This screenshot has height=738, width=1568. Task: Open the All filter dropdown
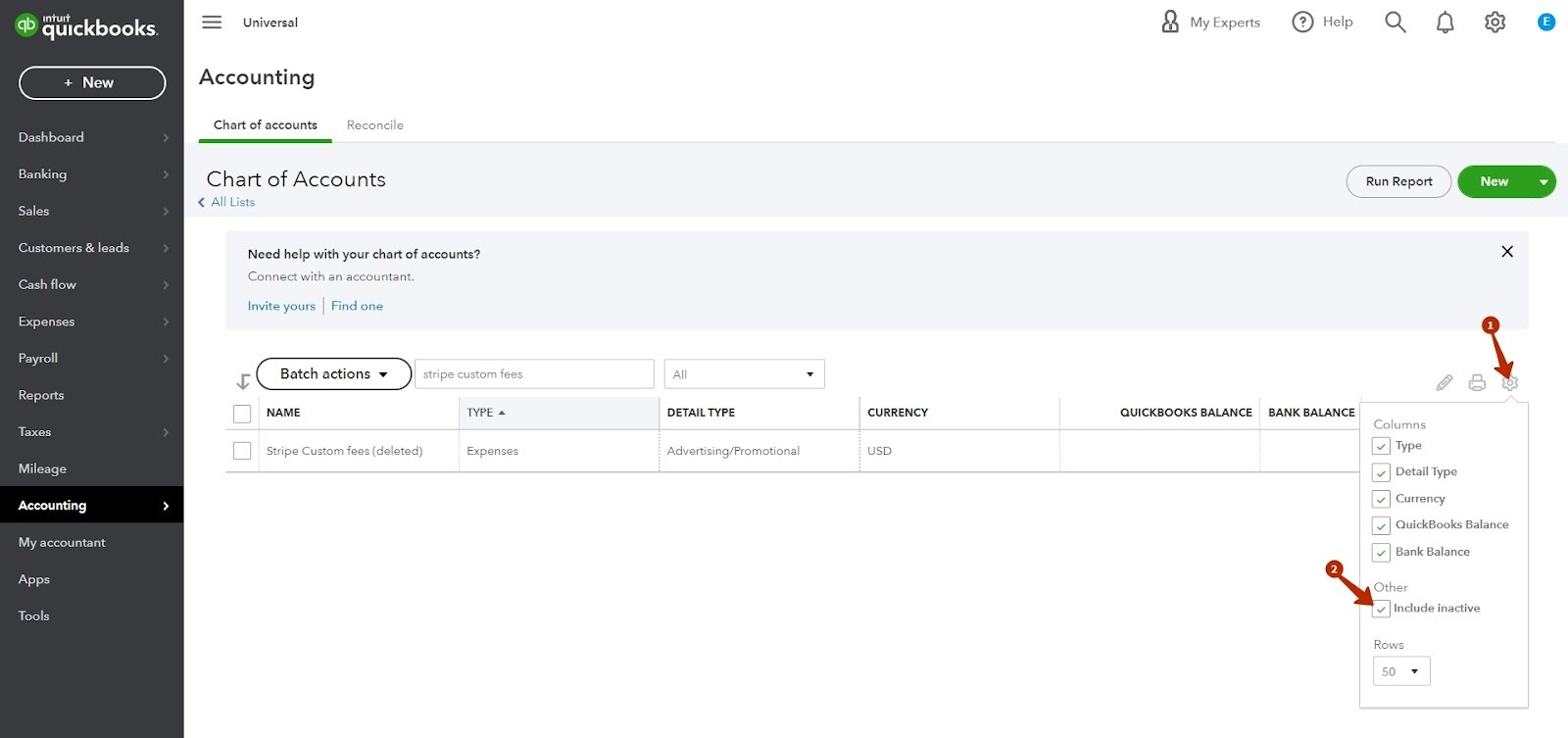coord(744,374)
